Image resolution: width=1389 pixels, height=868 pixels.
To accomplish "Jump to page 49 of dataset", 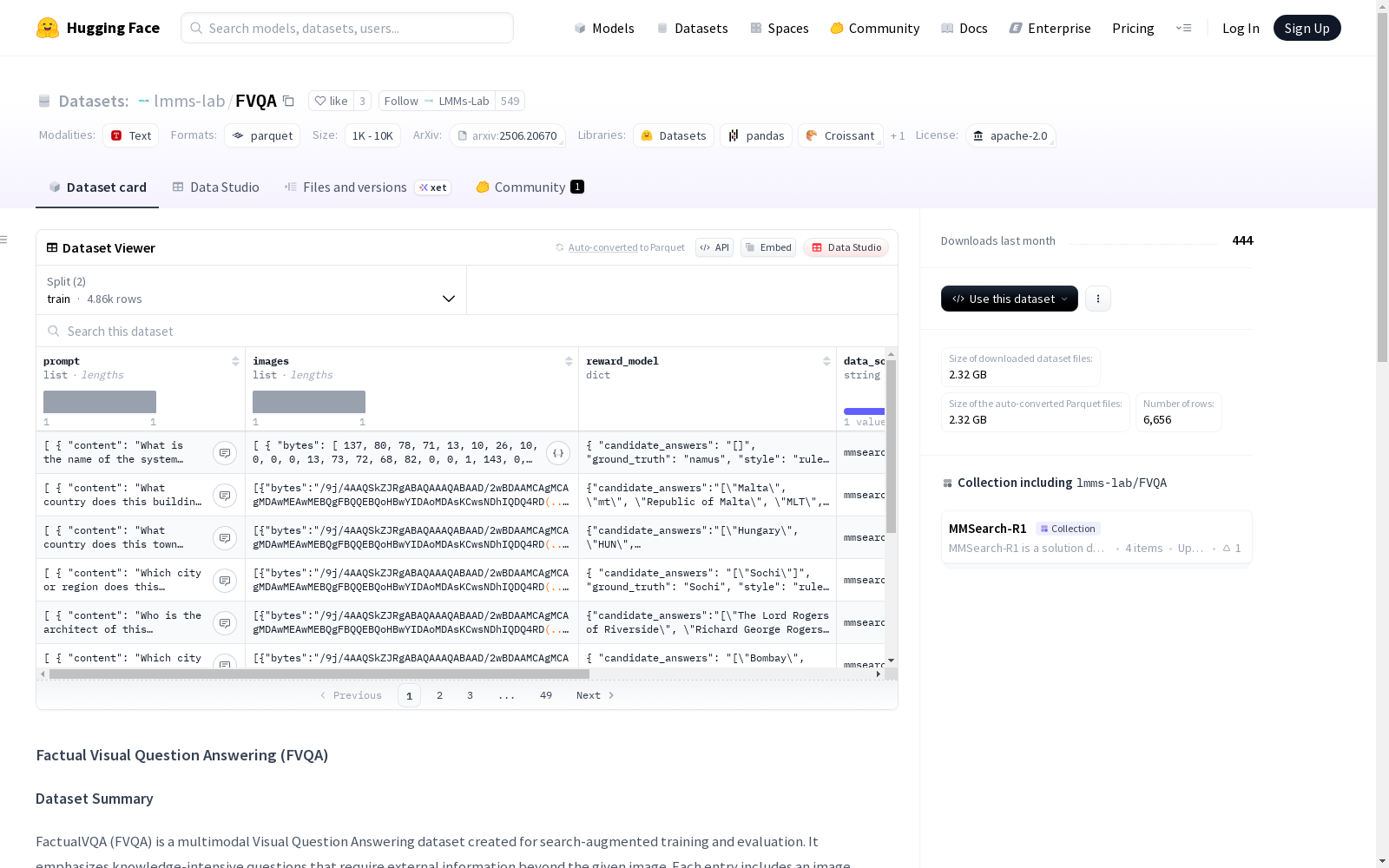I will pyautogui.click(x=546, y=695).
